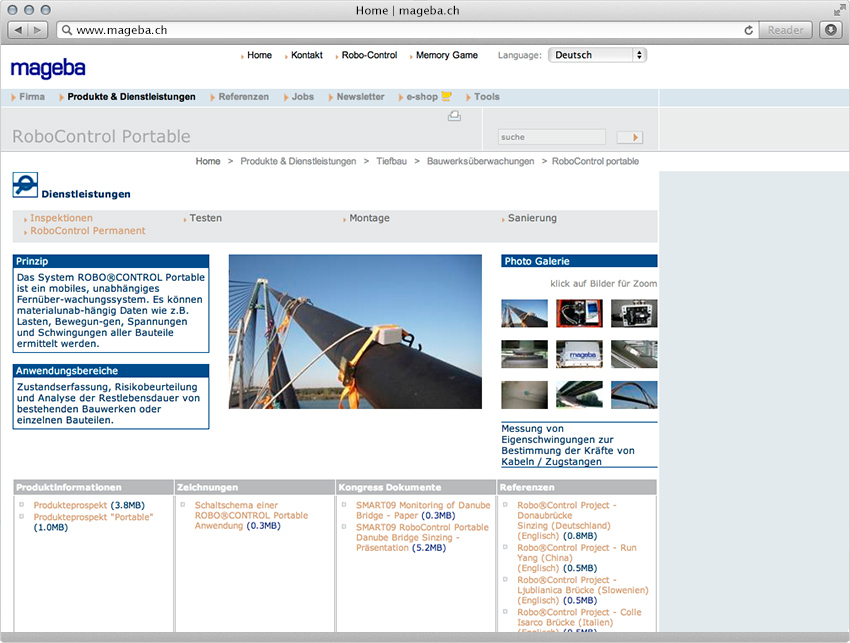Click the Safari back arrow button
Viewport: 850px width, 643px height.
[18, 30]
